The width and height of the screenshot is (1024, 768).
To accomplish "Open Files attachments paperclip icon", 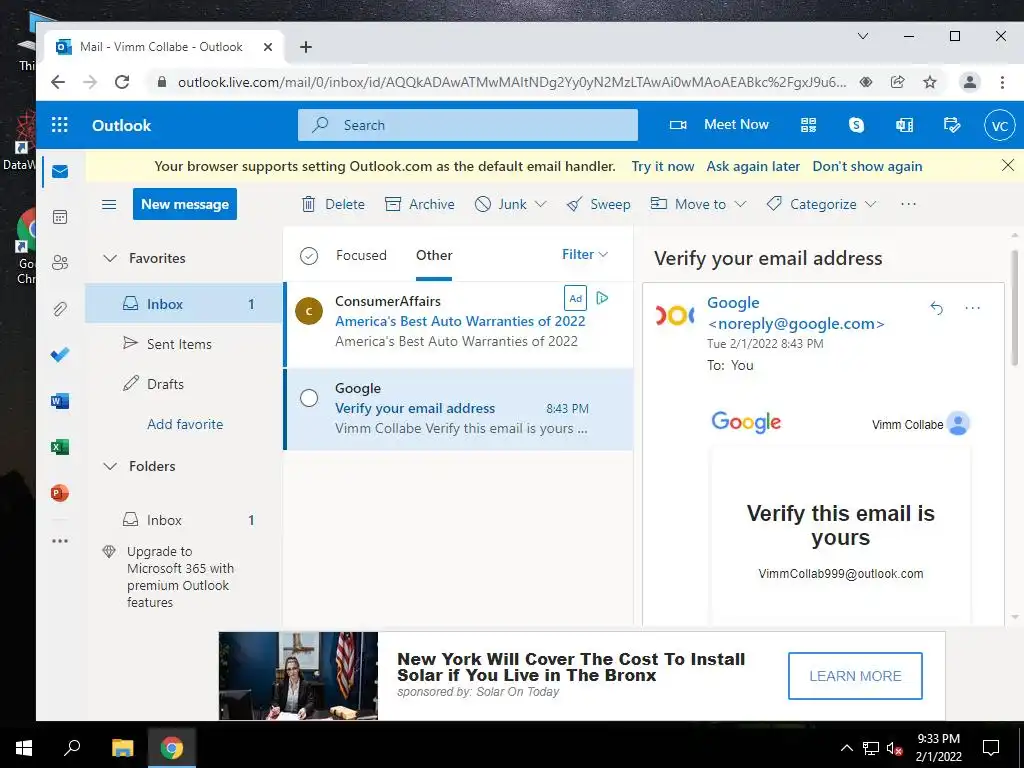I will coord(60,308).
